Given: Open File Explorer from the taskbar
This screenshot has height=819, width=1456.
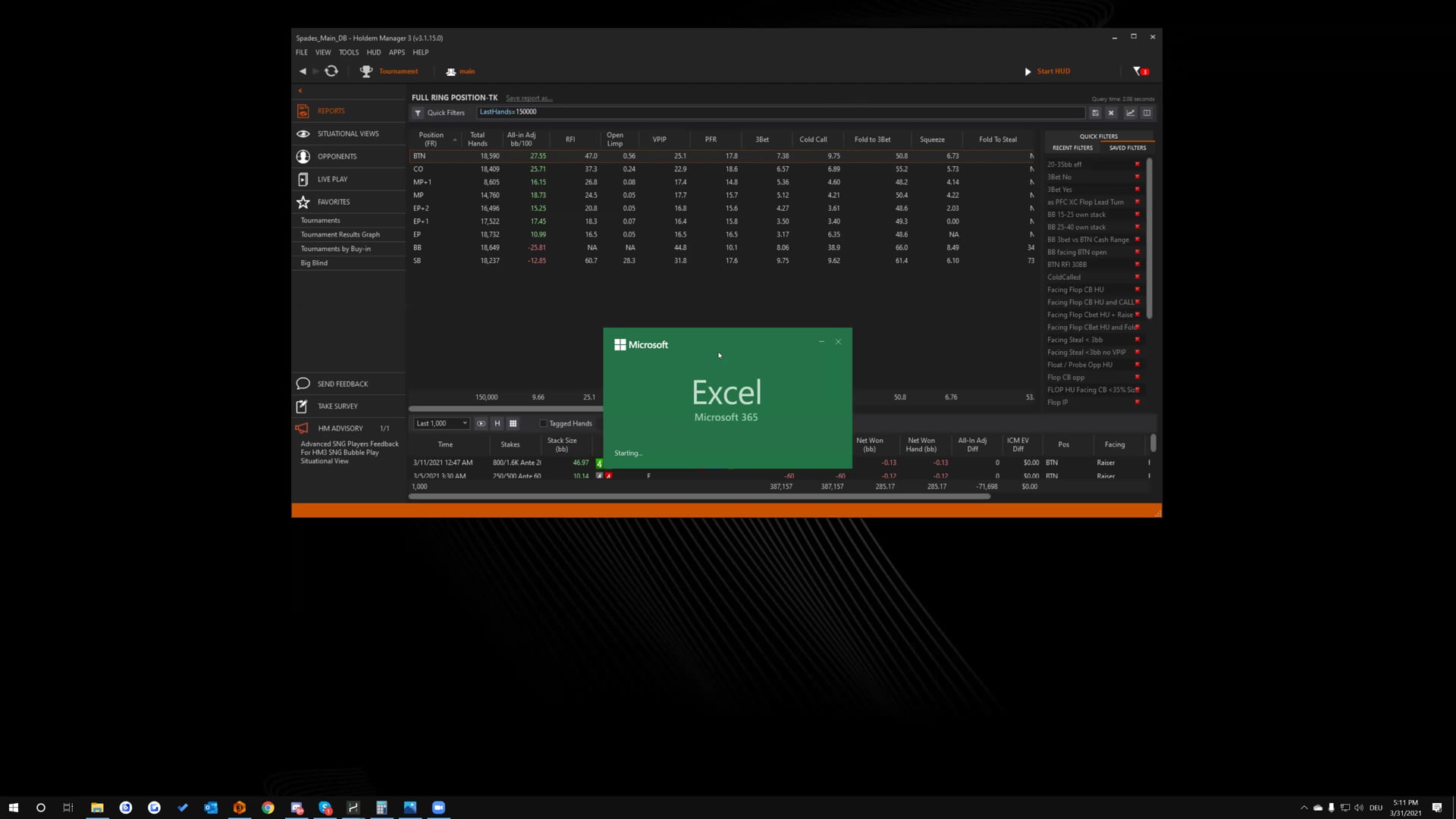Looking at the screenshot, I should (x=97, y=808).
